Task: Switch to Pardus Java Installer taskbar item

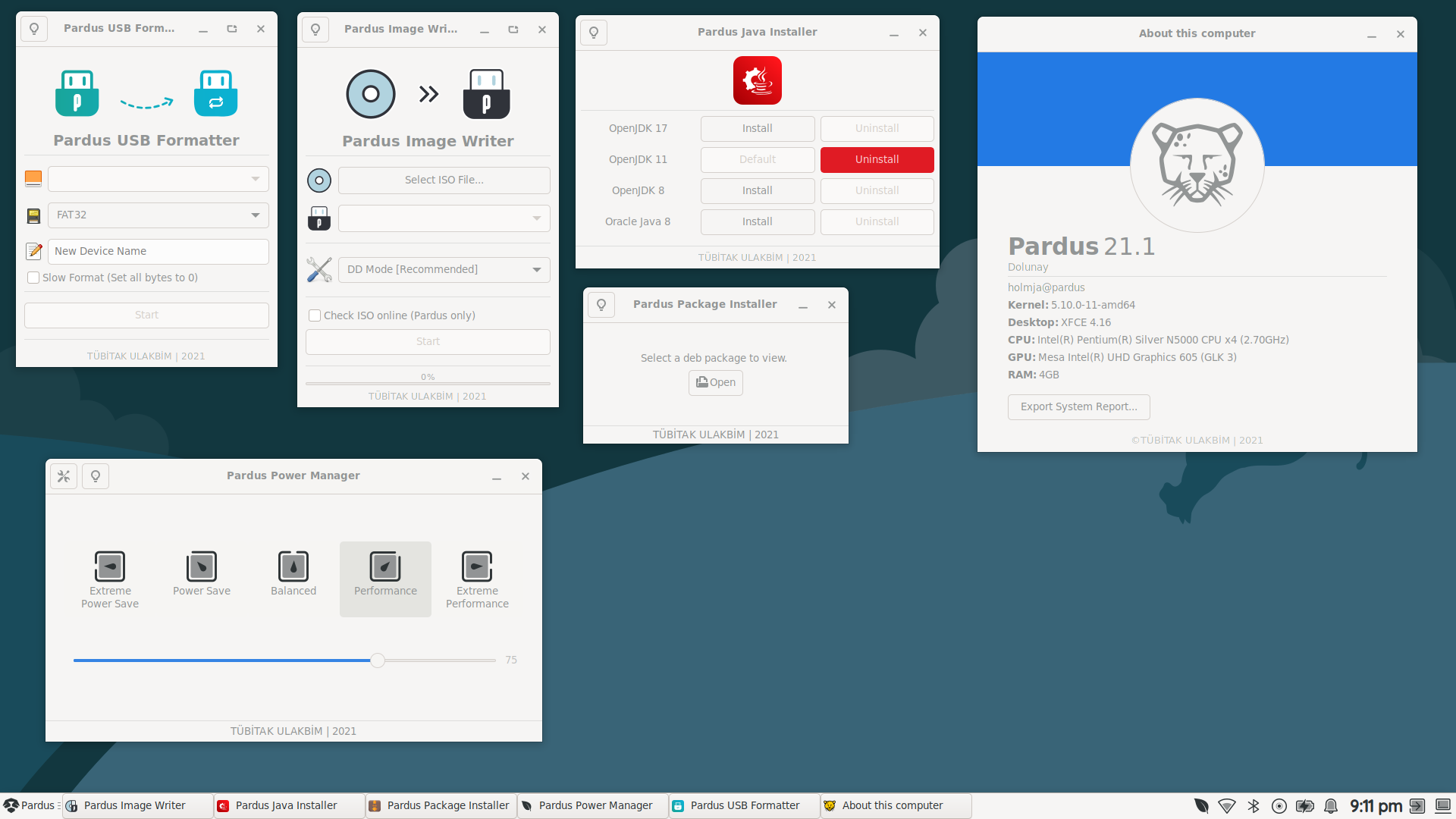Action: point(290,805)
